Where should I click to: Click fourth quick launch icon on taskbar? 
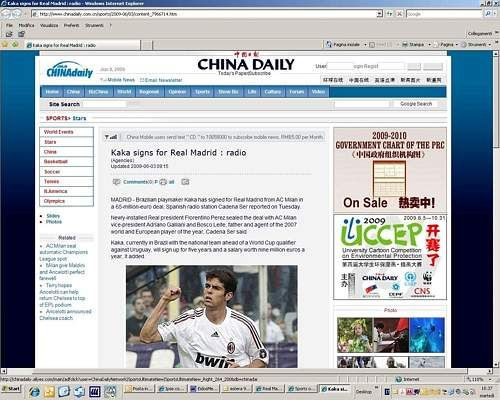79,391
